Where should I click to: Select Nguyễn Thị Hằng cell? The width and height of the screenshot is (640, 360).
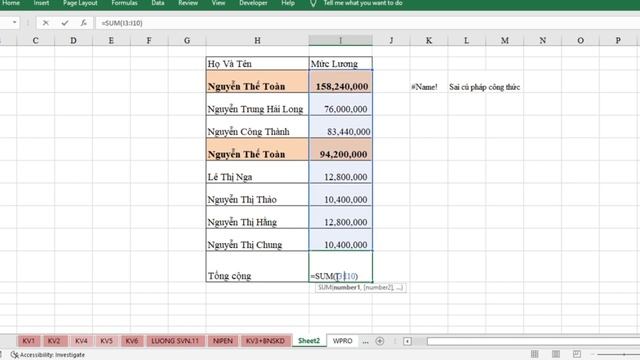(x=258, y=218)
